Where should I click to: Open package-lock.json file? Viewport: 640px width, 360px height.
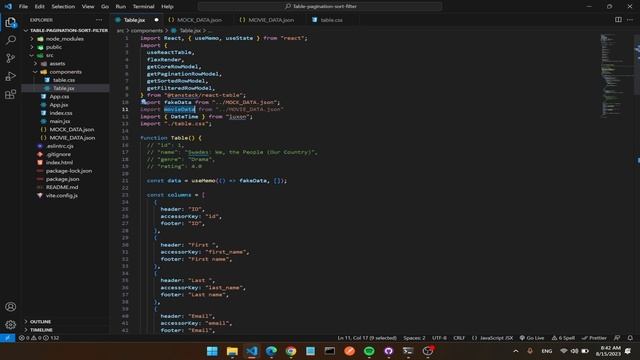pyautogui.click(x=69, y=171)
